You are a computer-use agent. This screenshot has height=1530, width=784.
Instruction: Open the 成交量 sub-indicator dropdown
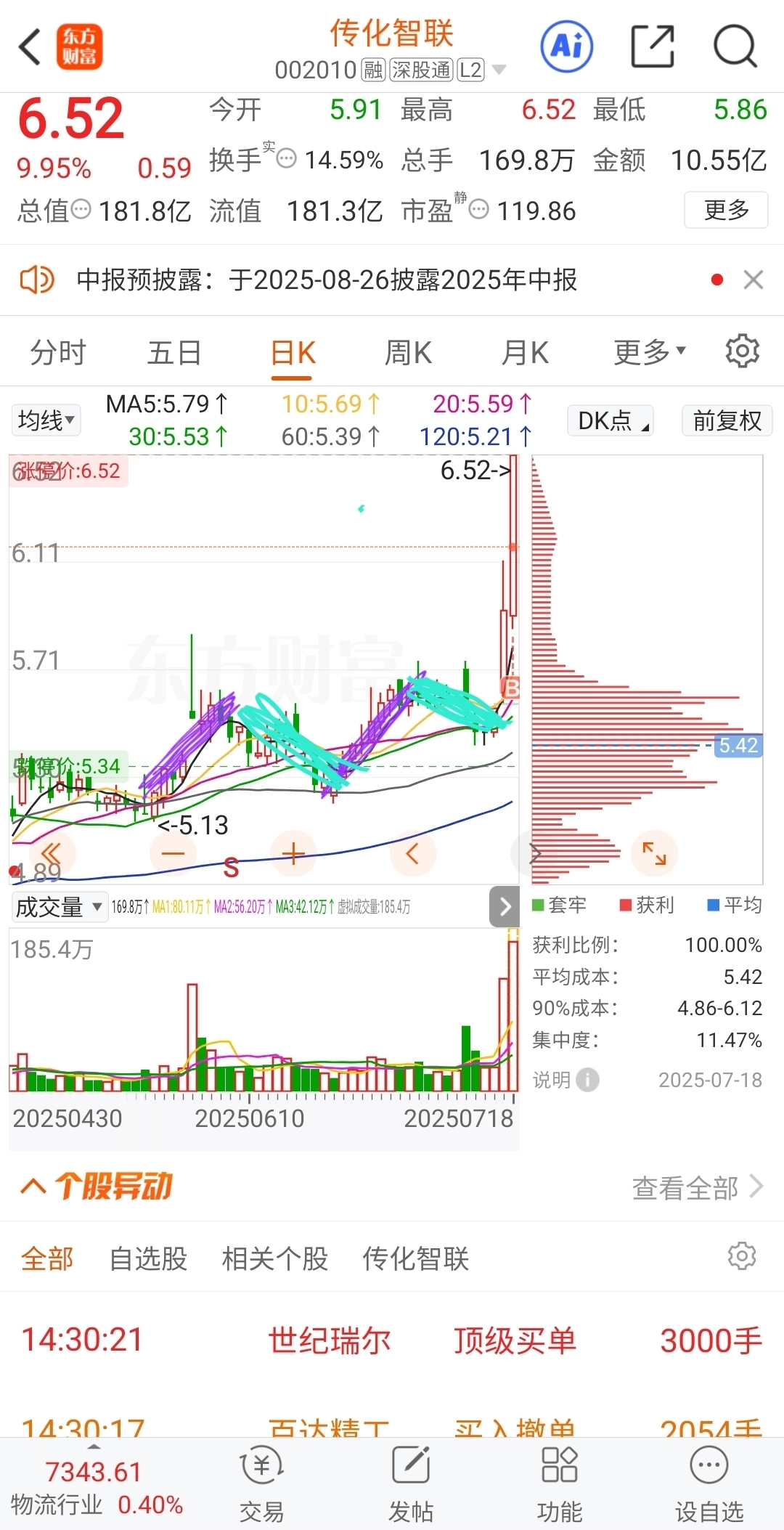(60, 907)
